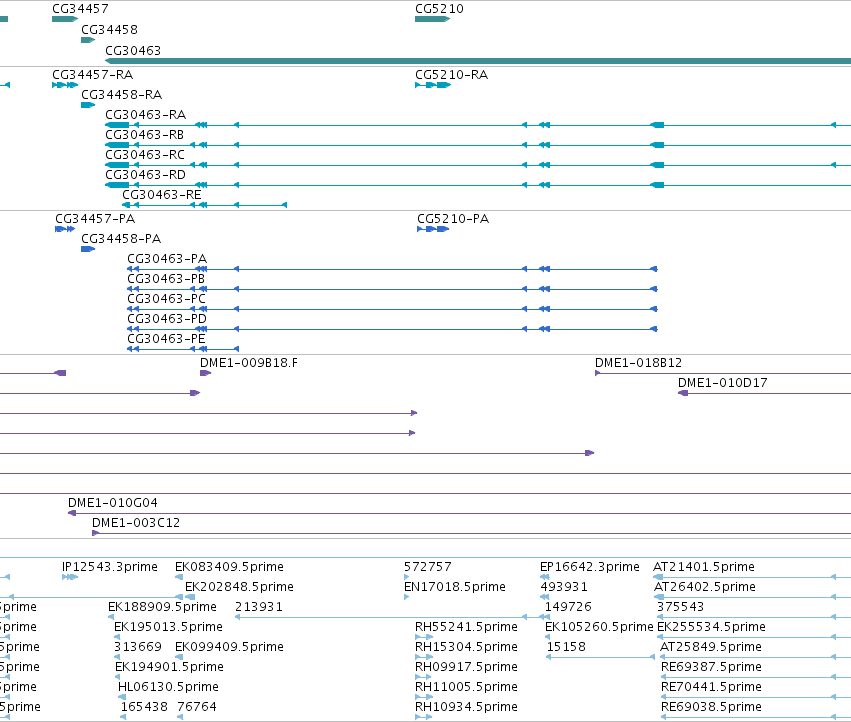Click the EK083409.5prime EST label
This screenshot has height=722, width=851.
pos(229,567)
